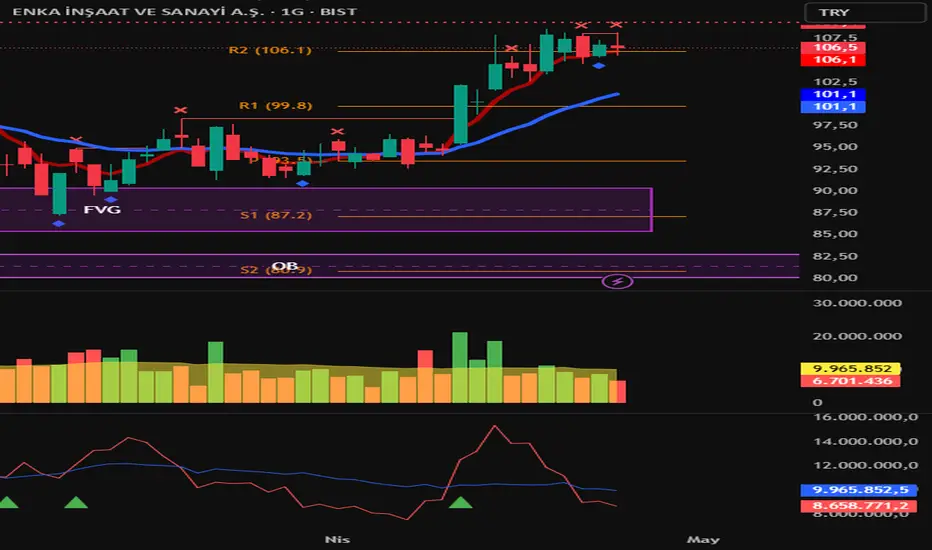
Task: Click the 102,5 price axis value
Action: 835,81
